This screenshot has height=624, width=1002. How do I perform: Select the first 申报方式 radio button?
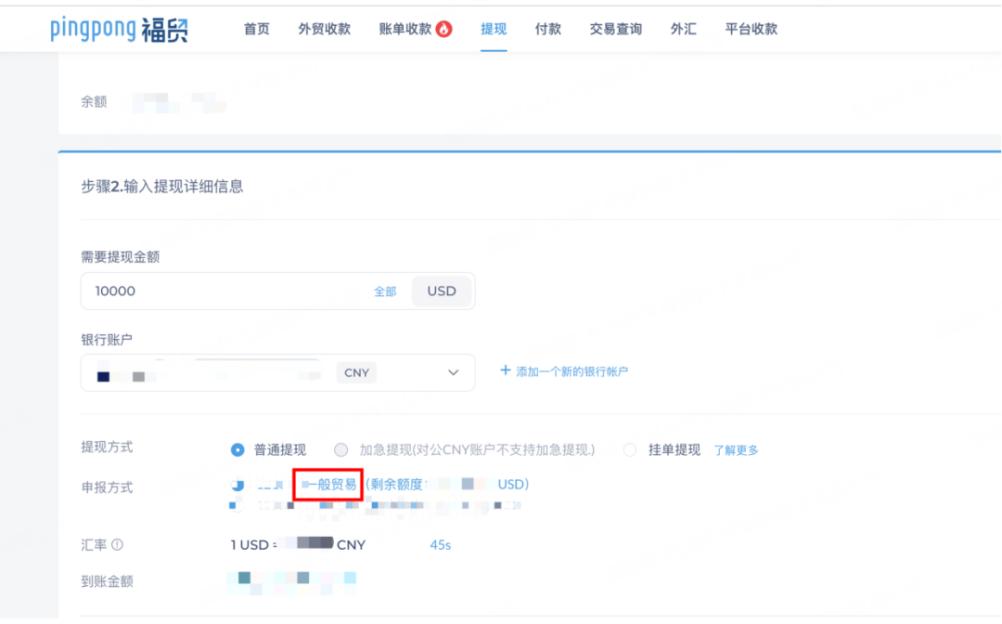tap(237, 485)
